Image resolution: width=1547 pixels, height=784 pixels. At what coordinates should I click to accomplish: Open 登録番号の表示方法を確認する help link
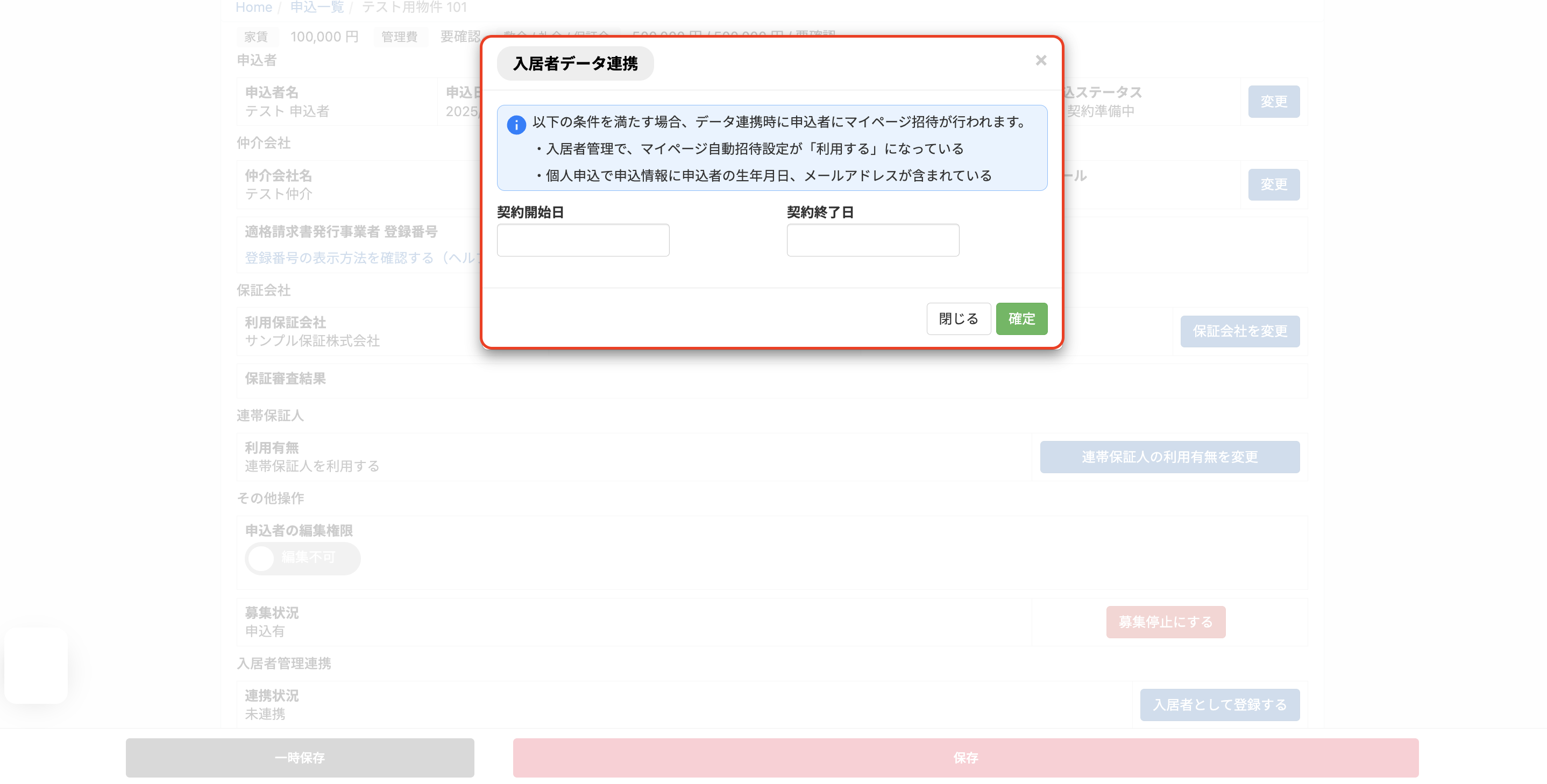(x=363, y=258)
